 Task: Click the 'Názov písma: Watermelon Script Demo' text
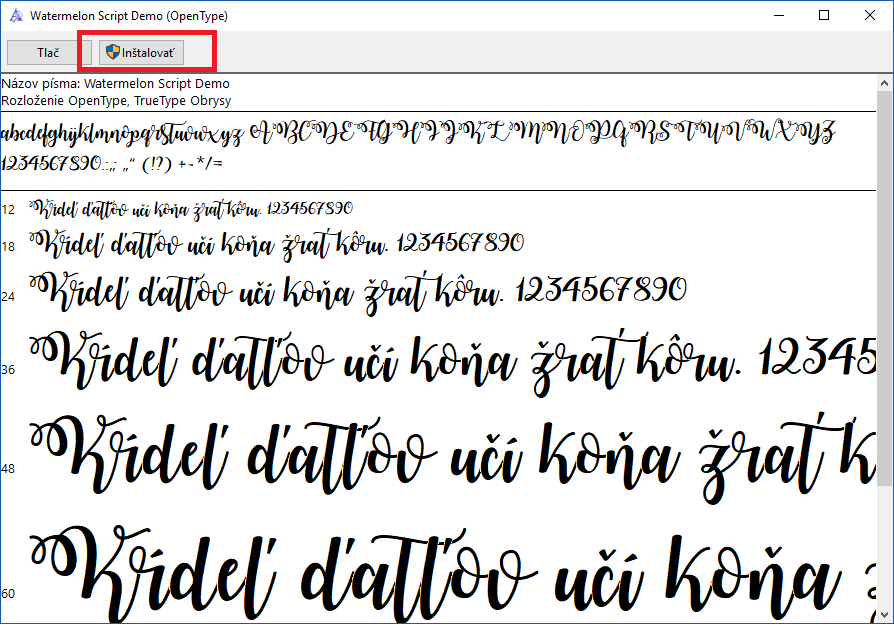(x=115, y=84)
